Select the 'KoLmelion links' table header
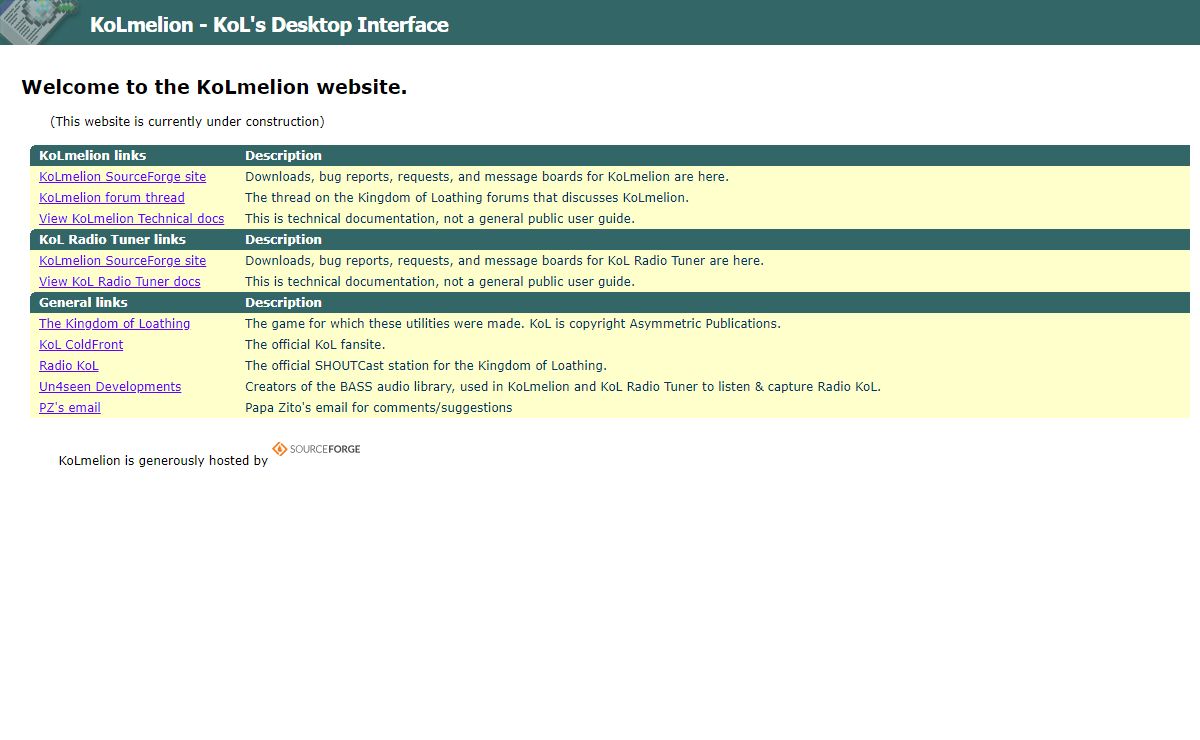The image size is (1200, 740). (92, 156)
